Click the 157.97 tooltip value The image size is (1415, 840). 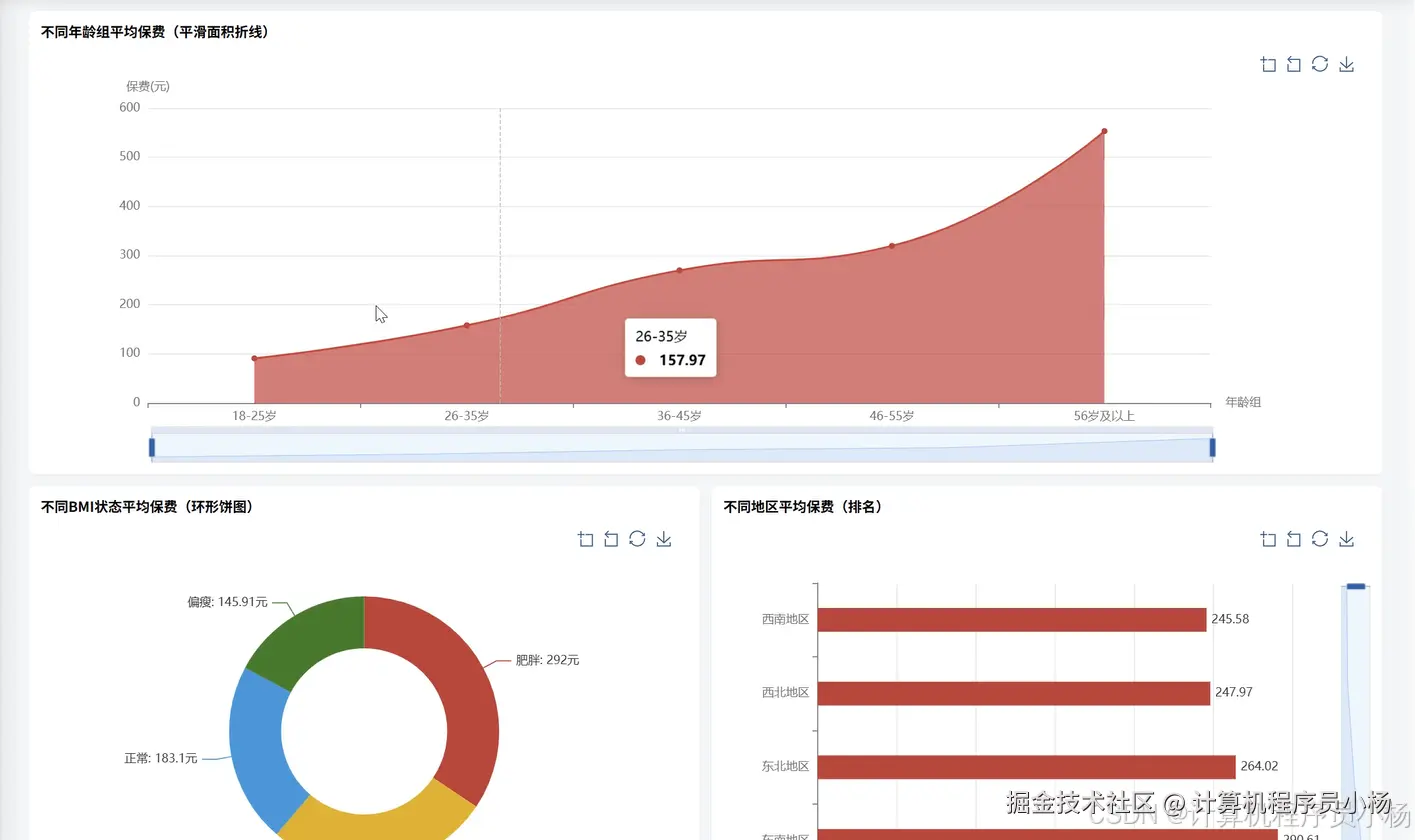click(682, 360)
